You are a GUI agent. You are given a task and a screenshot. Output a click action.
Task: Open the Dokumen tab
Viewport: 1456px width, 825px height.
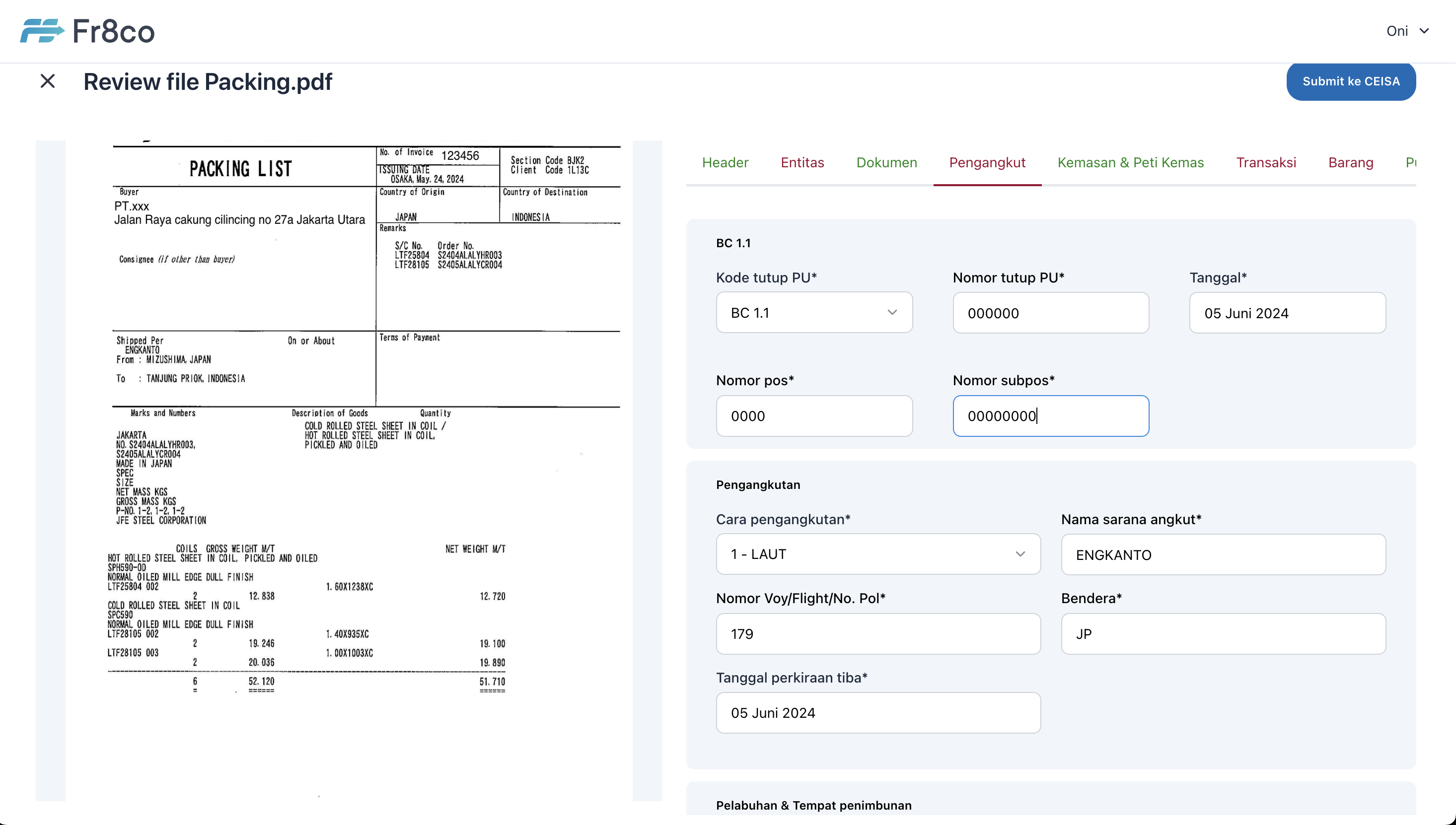886,163
